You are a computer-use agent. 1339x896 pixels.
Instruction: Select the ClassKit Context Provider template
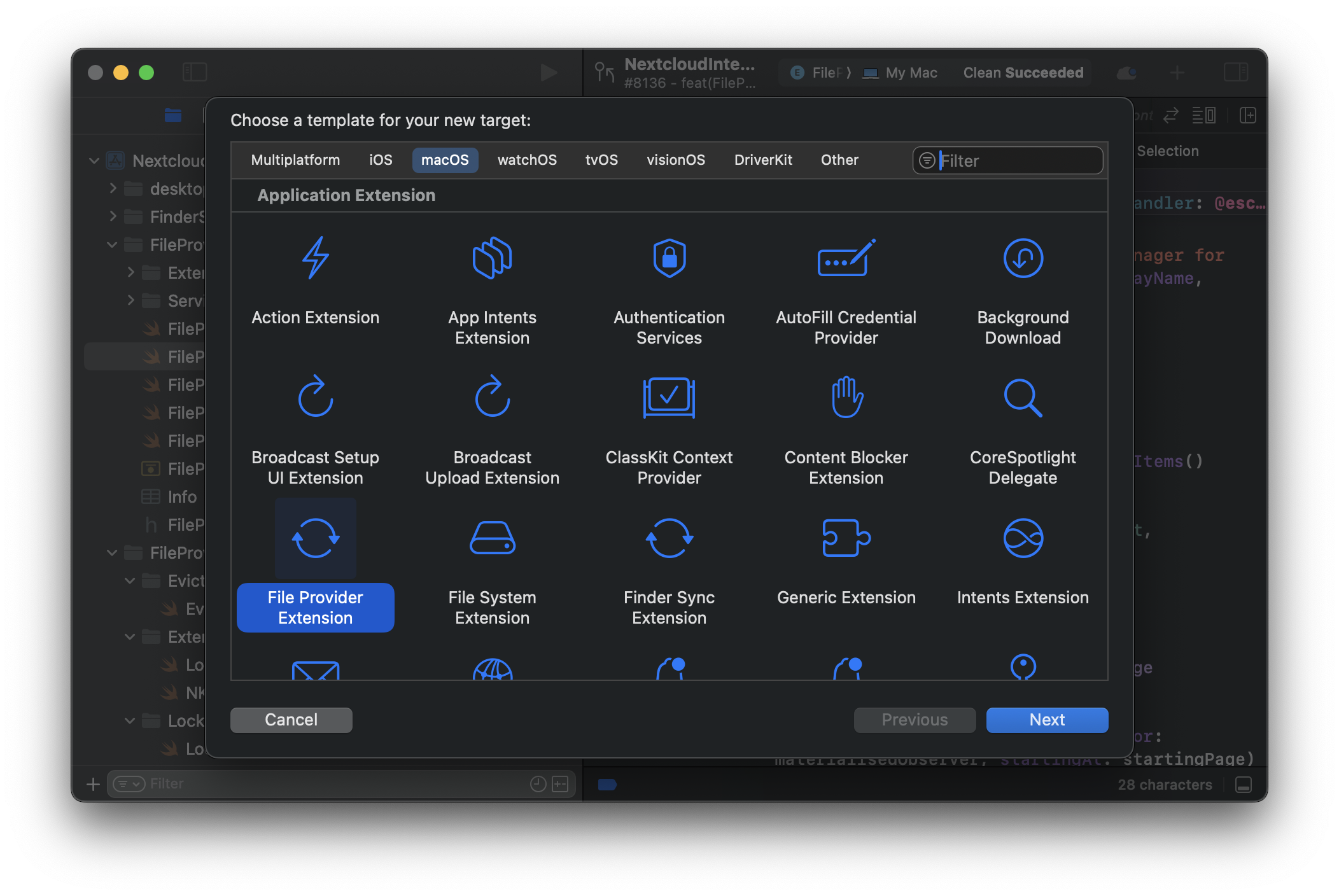click(669, 426)
